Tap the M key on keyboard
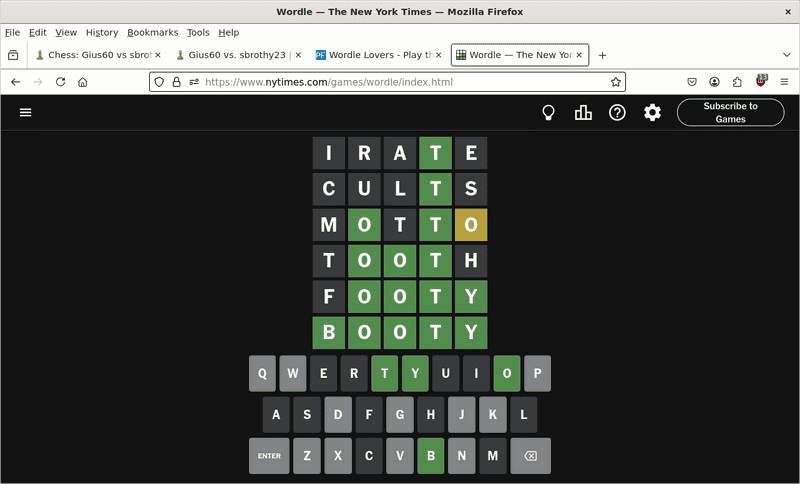 [493, 456]
